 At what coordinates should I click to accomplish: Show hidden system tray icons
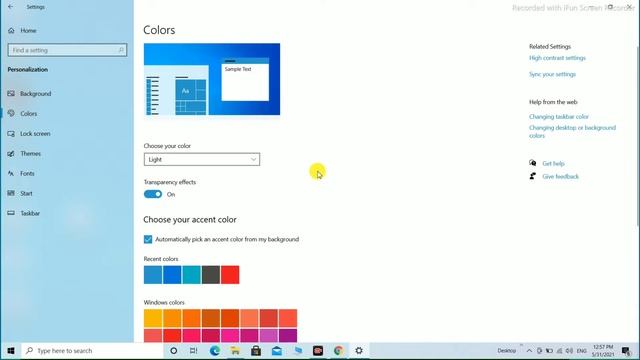coord(529,351)
